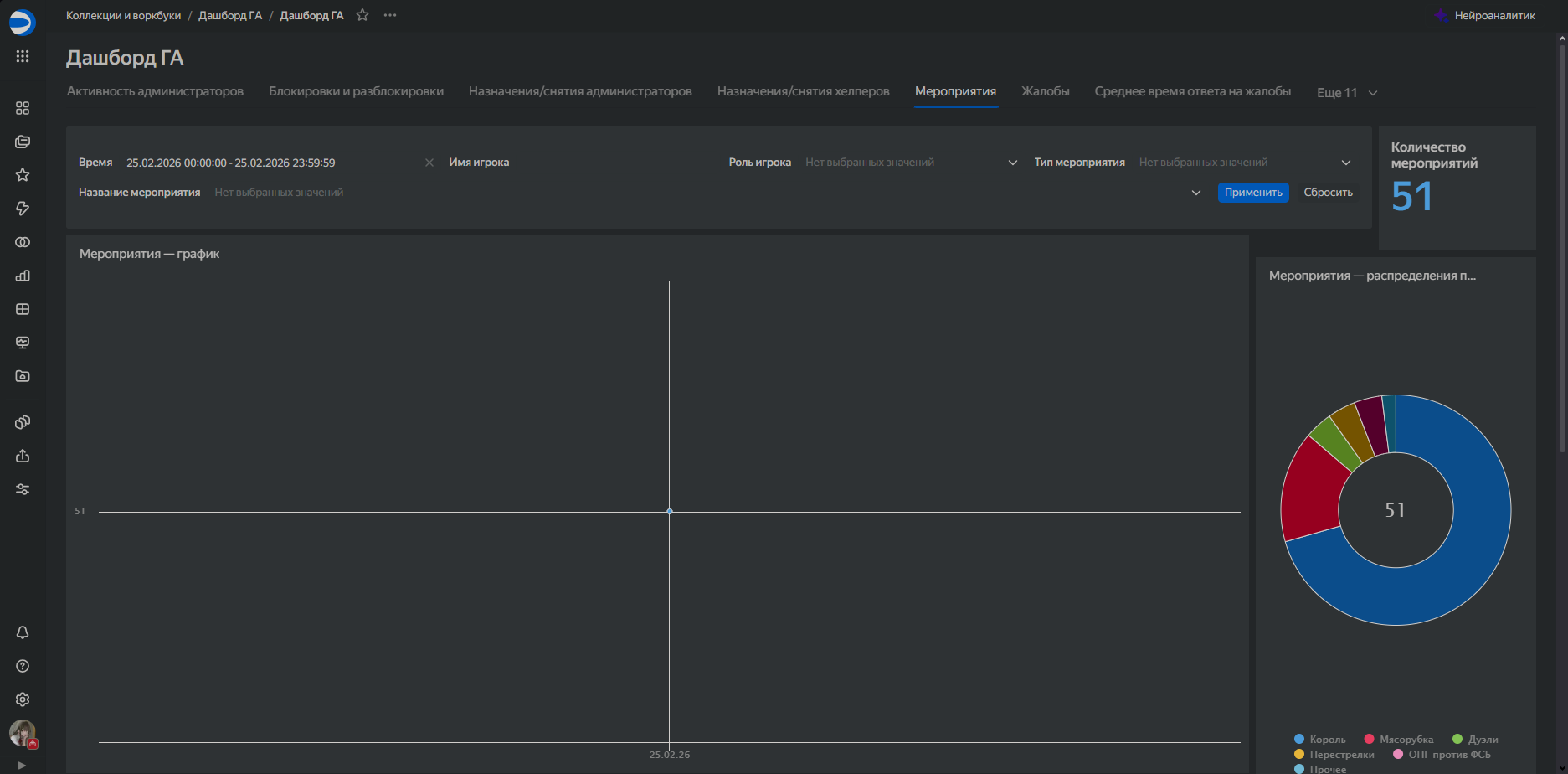Viewport: 1568px width, 774px height.
Task: Expand the Роль игрока dropdown
Action: point(1012,163)
